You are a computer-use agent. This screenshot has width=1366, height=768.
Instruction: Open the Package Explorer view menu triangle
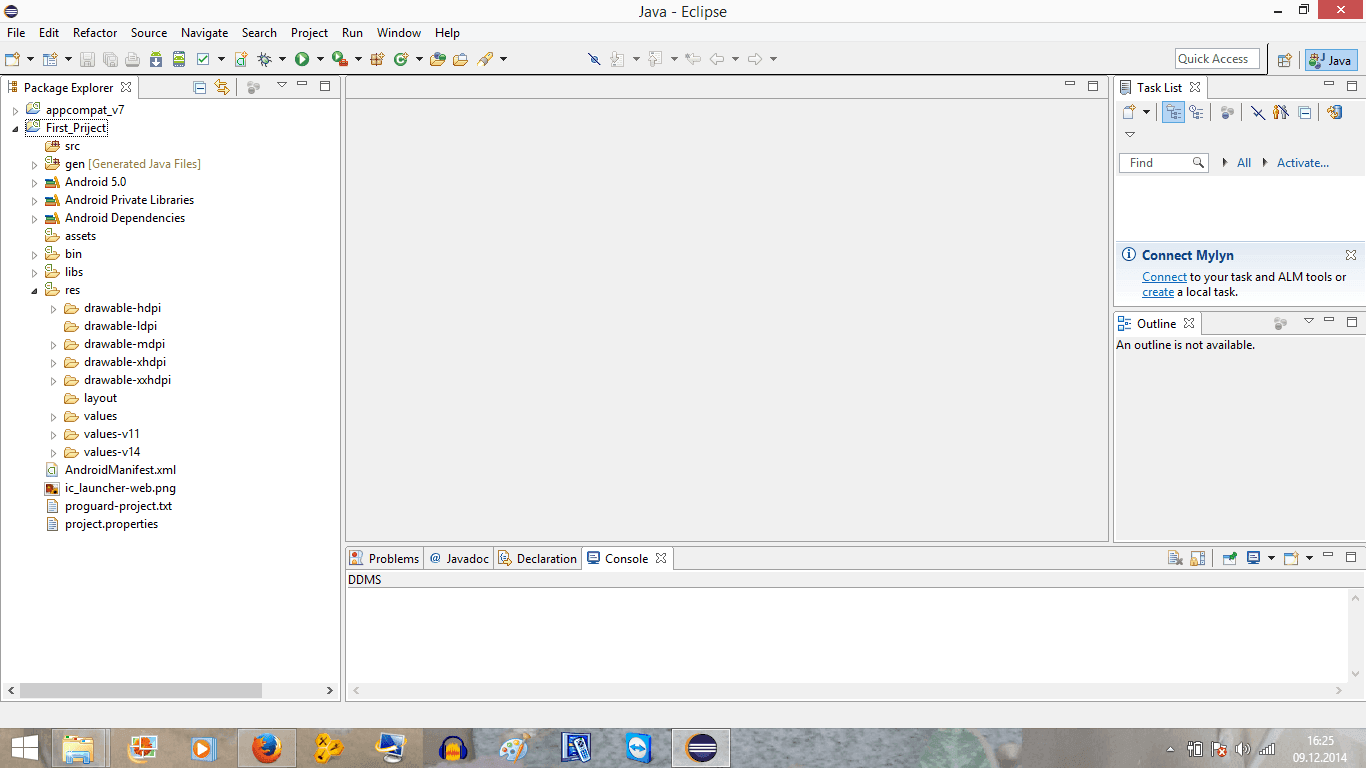tap(282, 86)
